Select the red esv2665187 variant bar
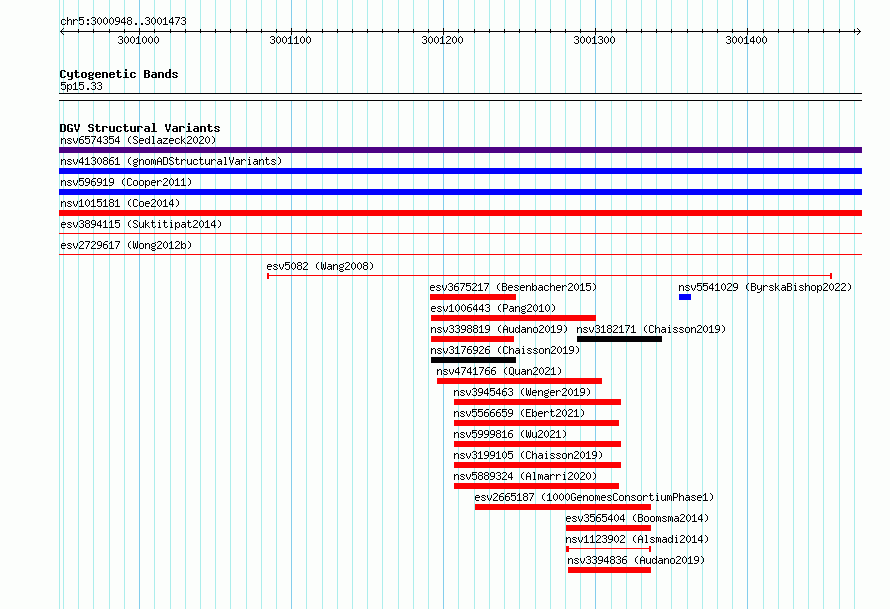 (x=563, y=507)
